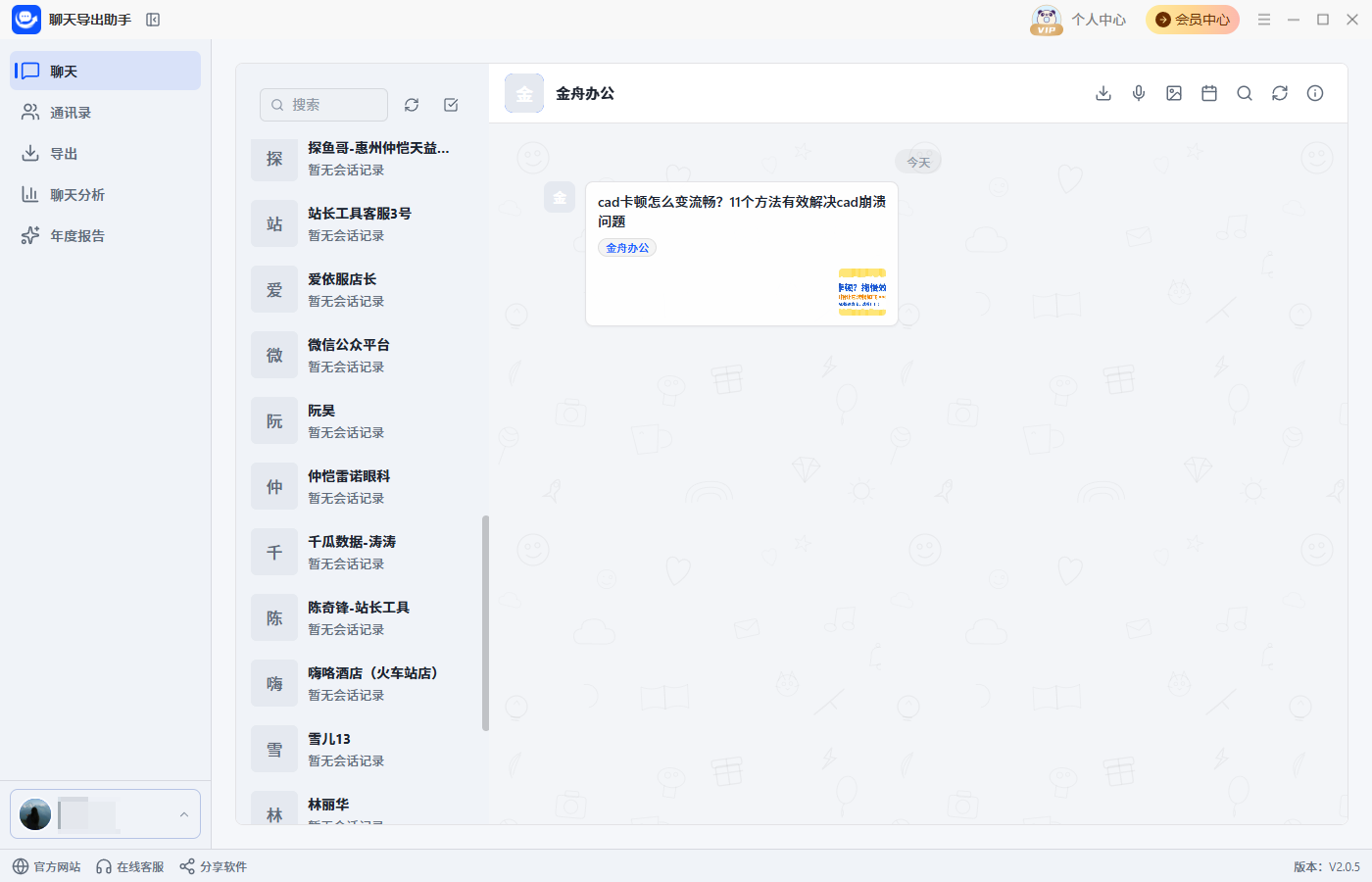The image size is (1372, 882).
Task: Open the 通讯录 contacts section
Action: (x=105, y=113)
